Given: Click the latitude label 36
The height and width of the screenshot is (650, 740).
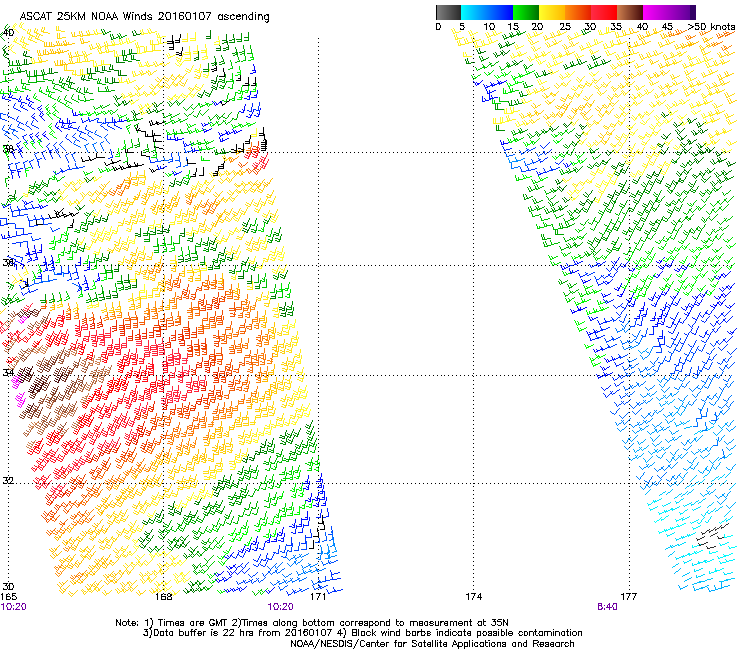Looking at the screenshot, I should 8,262.
